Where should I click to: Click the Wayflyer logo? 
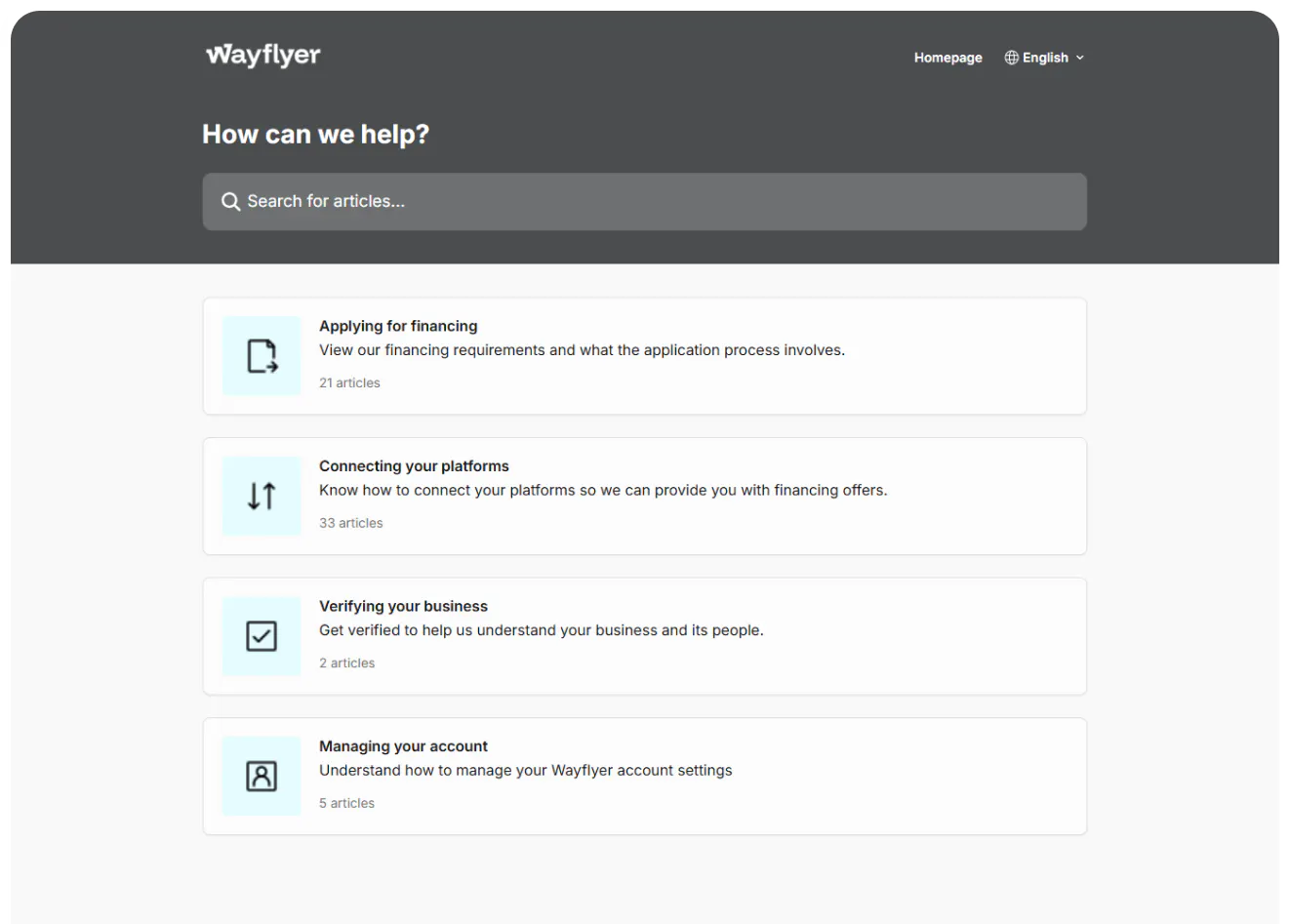(262, 56)
